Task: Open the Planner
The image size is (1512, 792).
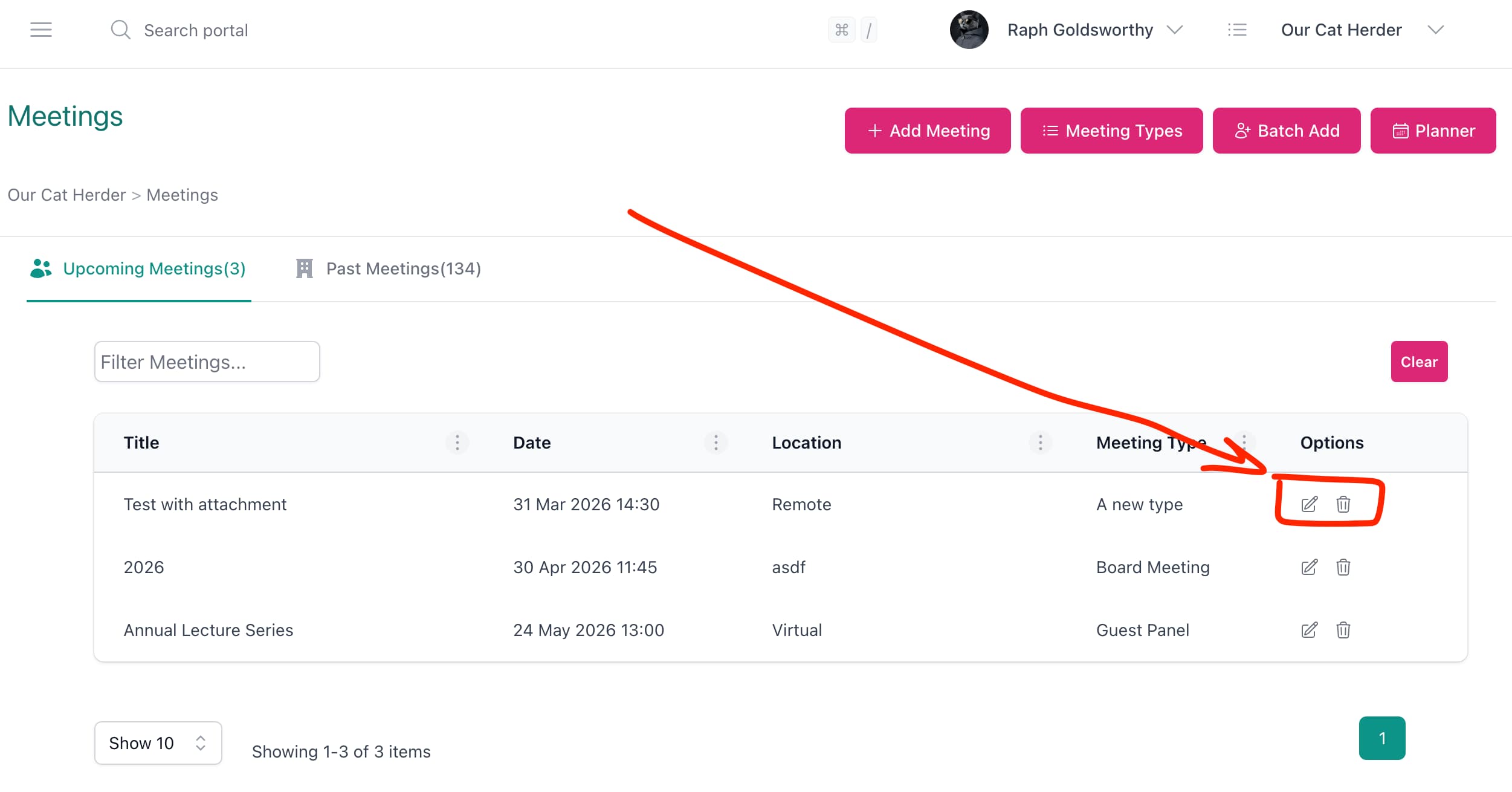Action: pyautogui.click(x=1433, y=130)
